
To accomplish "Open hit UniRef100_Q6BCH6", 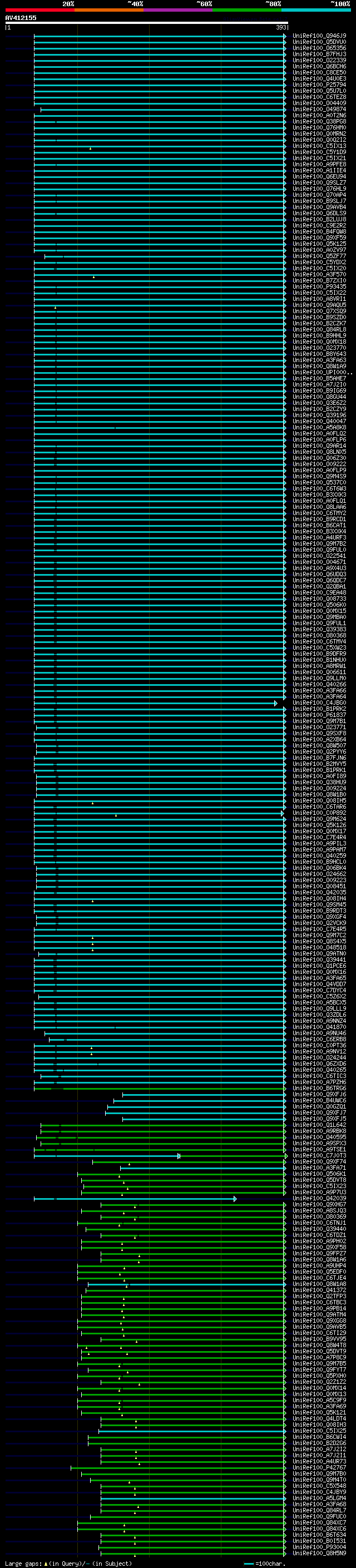I will tap(319, 66).
